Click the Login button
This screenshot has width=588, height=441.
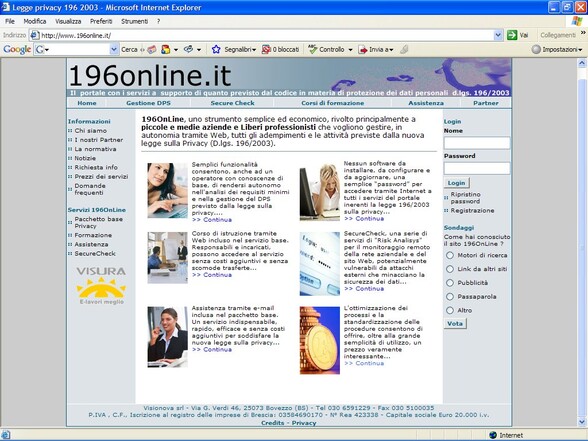[456, 183]
